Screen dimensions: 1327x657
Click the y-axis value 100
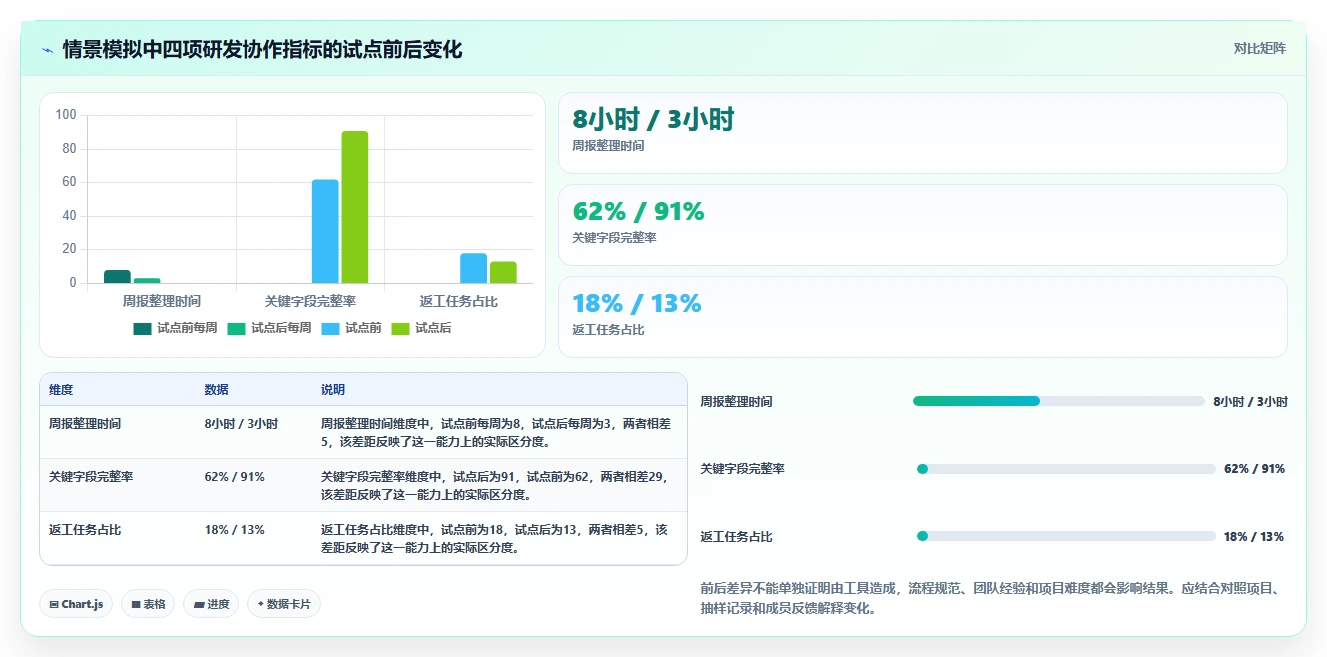66,115
